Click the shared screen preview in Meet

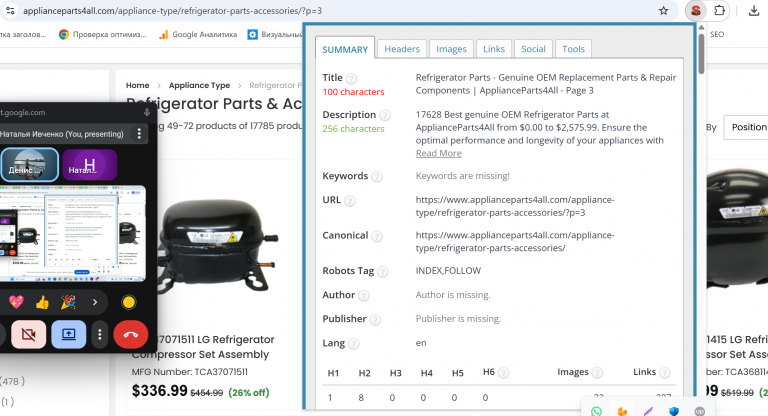tap(72, 233)
